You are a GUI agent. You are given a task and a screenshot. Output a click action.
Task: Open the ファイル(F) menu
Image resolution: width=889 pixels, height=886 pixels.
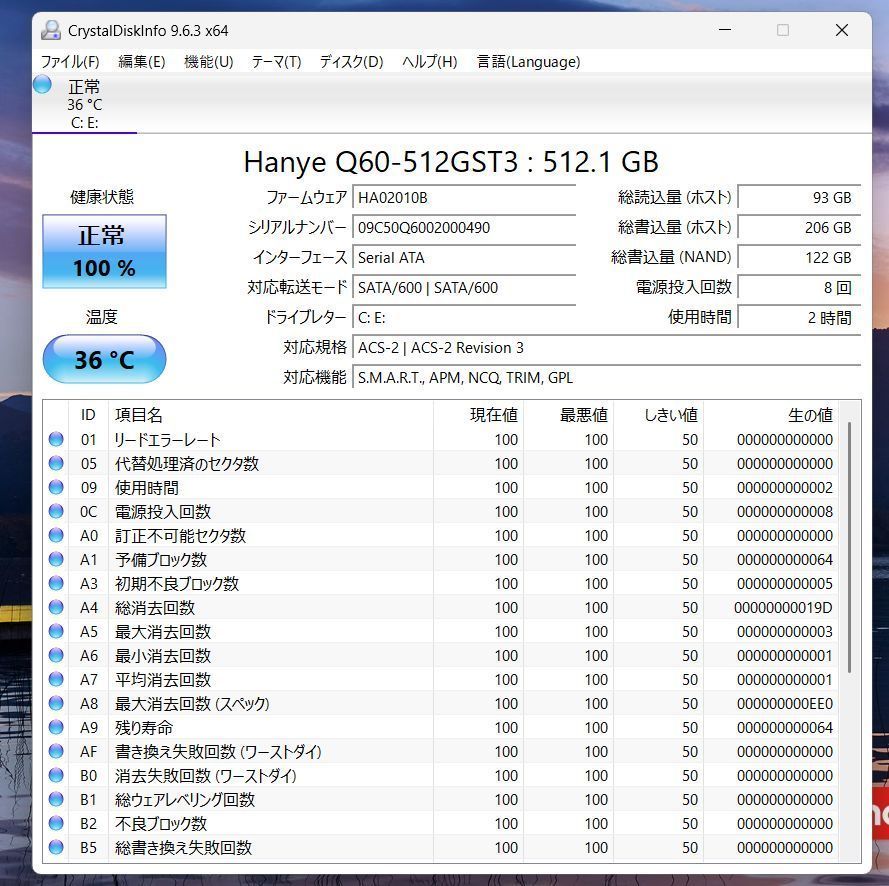(70, 62)
